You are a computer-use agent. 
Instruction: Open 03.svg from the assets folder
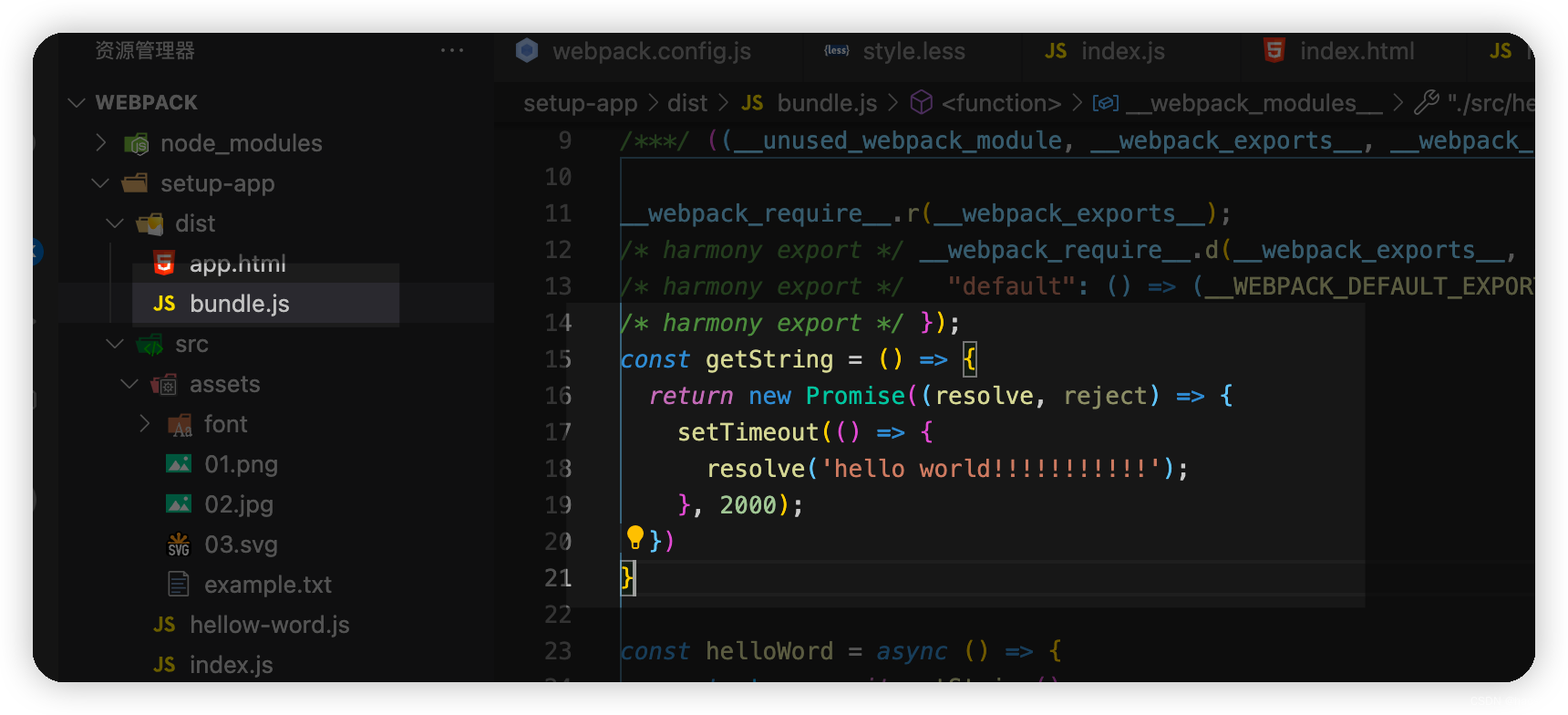(241, 544)
